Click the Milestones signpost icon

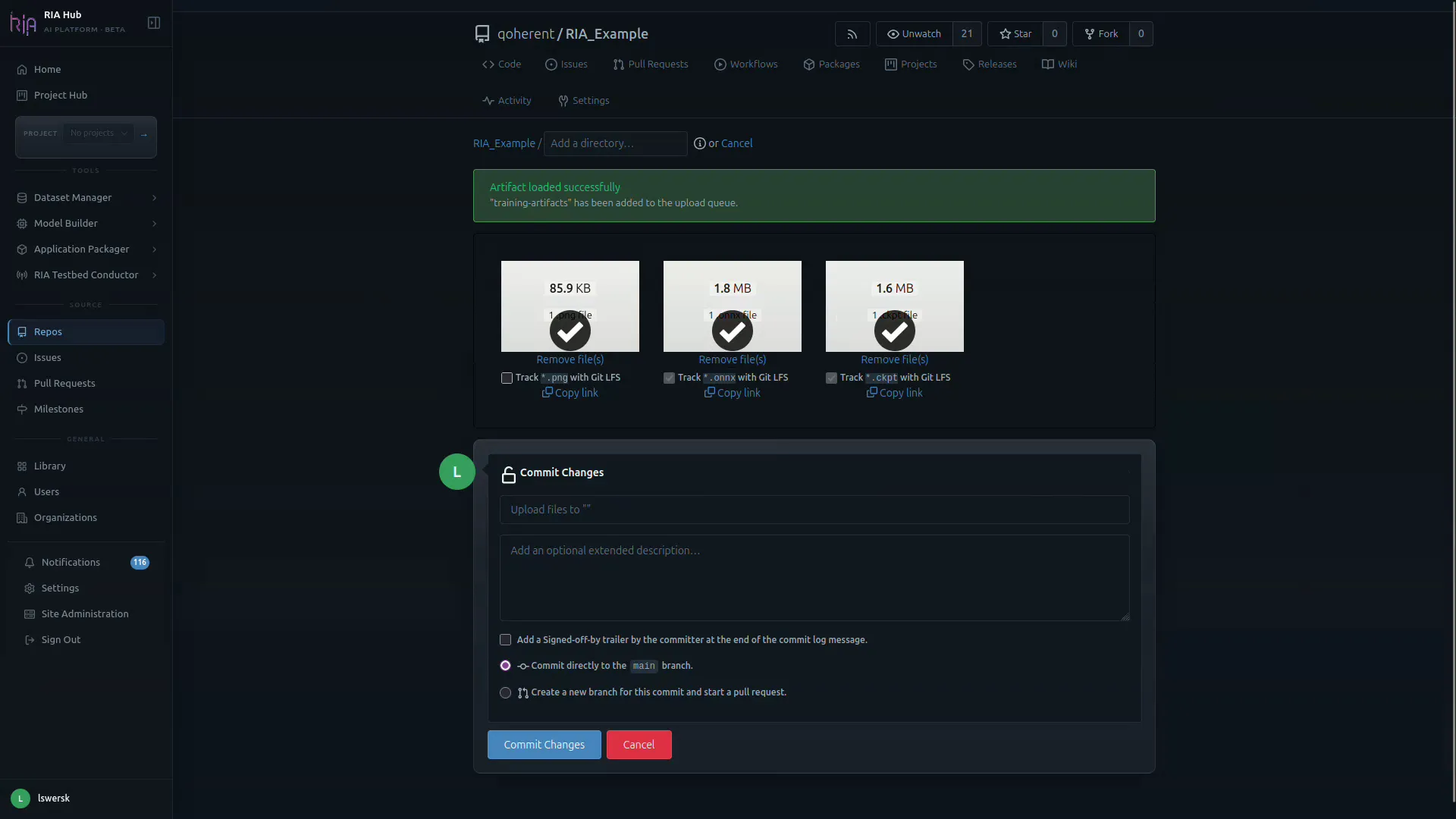pyautogui.click(x=22, y=409)
